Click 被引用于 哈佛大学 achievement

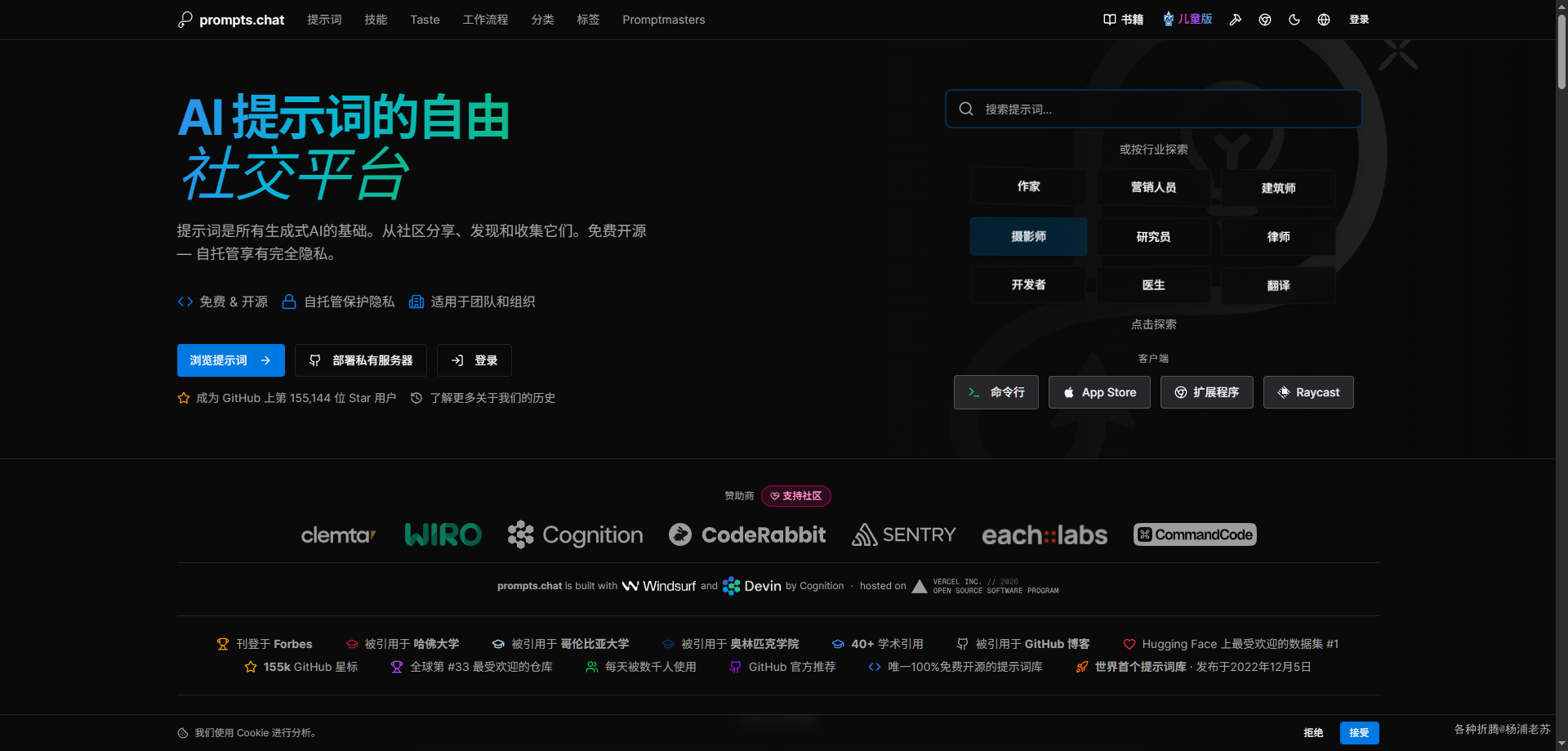403,644
